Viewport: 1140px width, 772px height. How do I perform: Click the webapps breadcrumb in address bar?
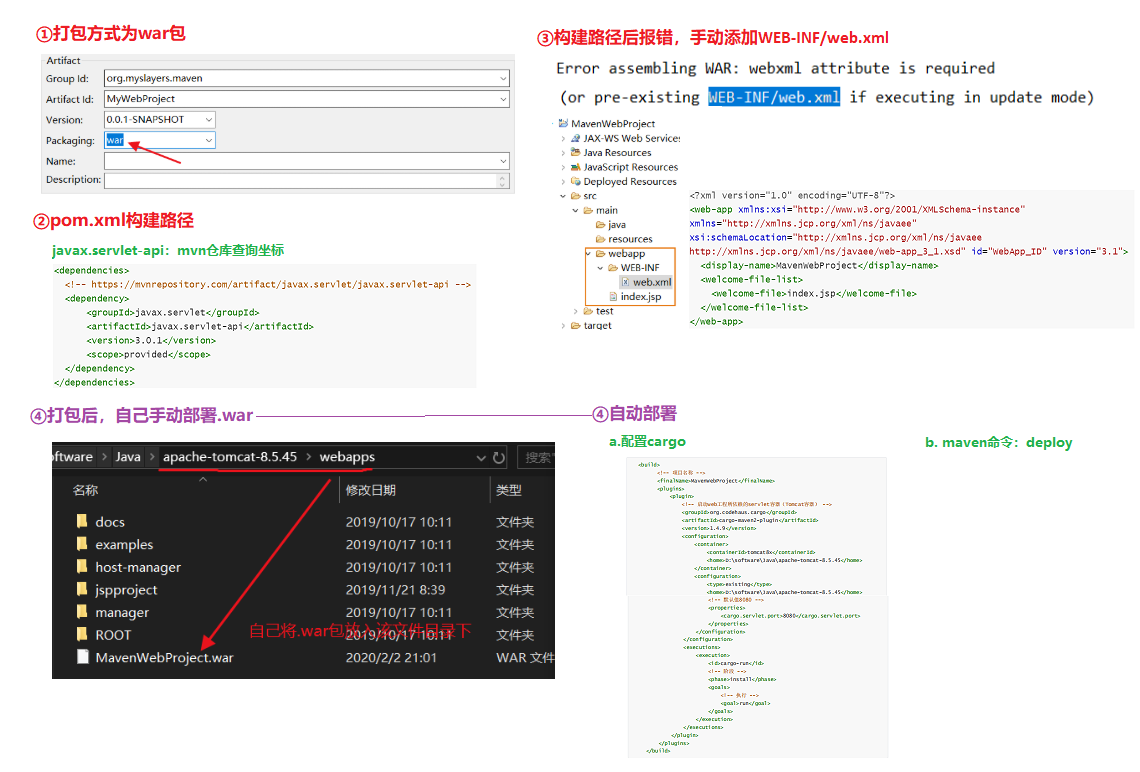point(347,457)
